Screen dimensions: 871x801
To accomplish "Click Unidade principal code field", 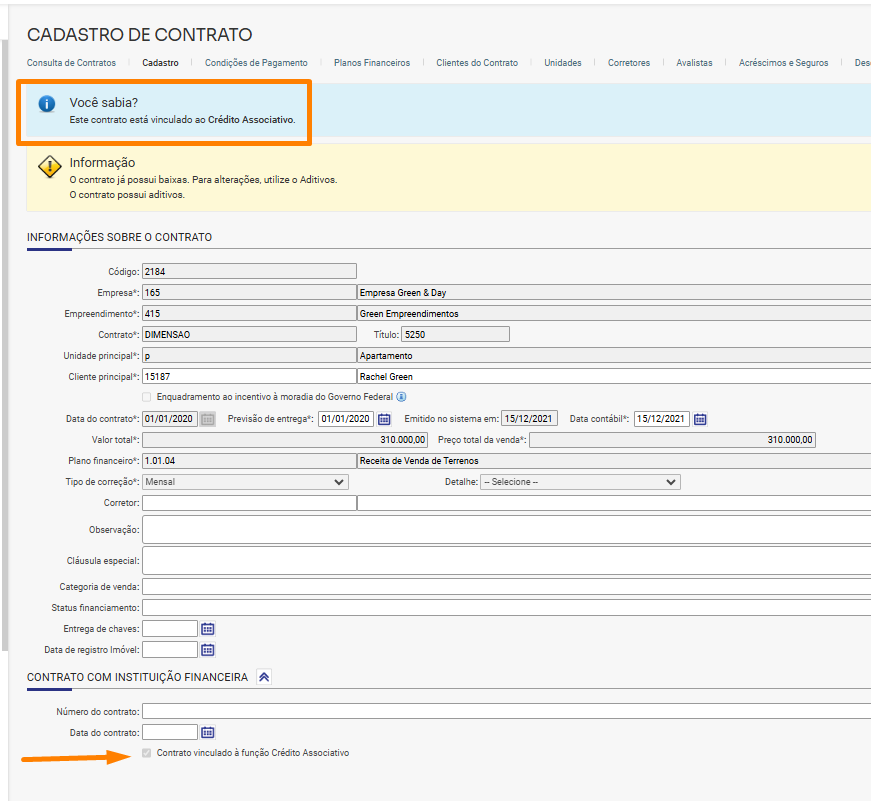I will pos(249,356).
